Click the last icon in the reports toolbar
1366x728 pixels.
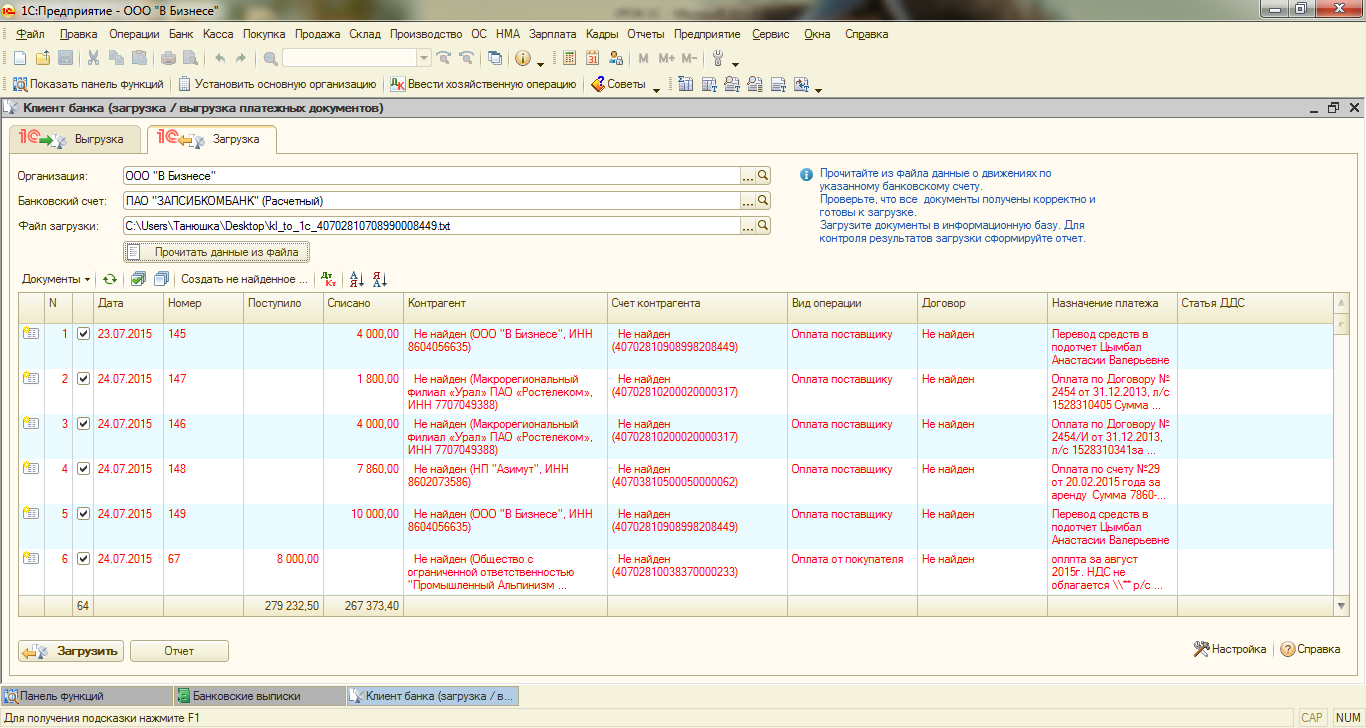click(801, 85)
